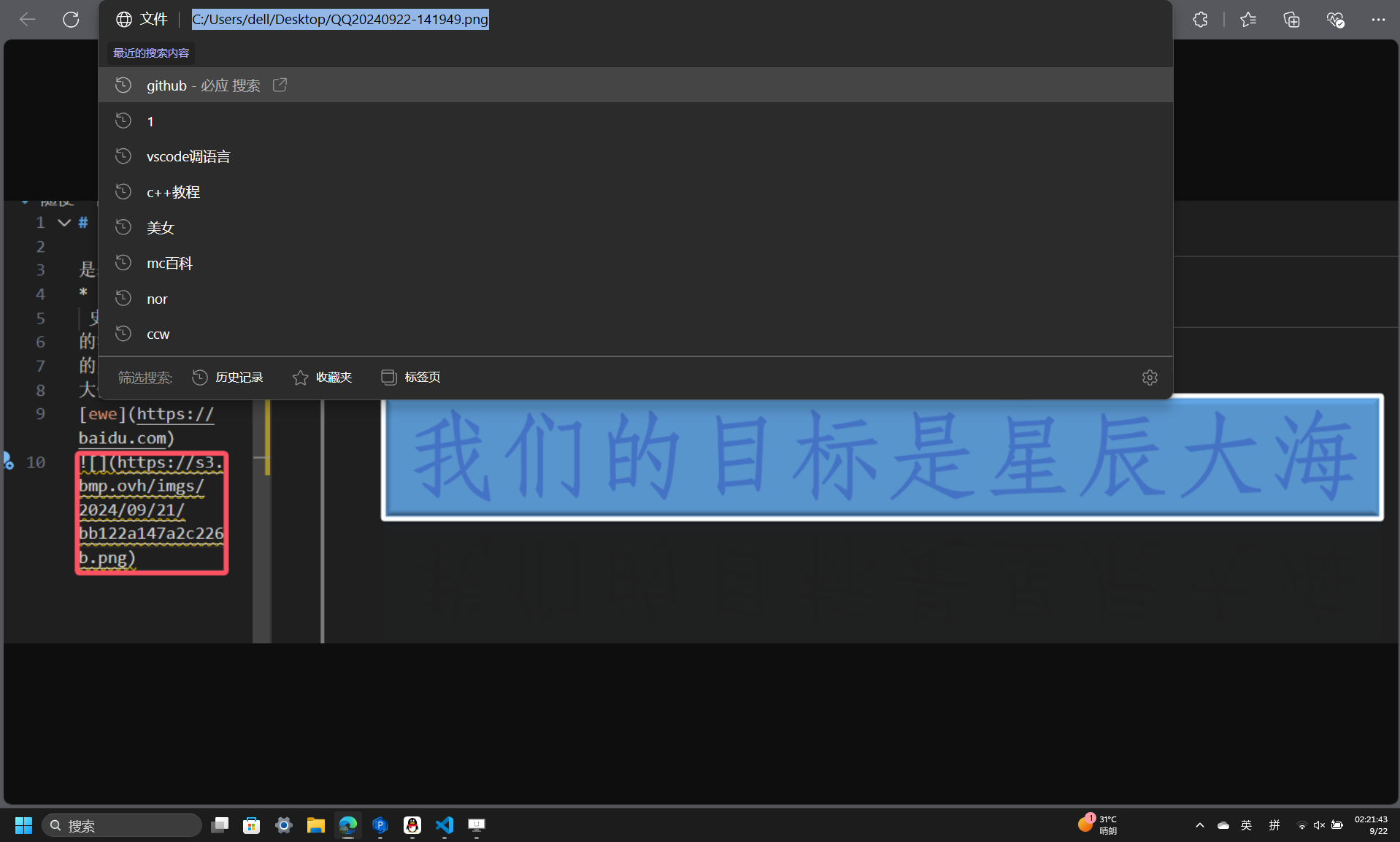1400x842 pixels.
Task: Filter suggestions by 收藏夹 favorites
Action: pyautogui.click(x=322, y=378)
